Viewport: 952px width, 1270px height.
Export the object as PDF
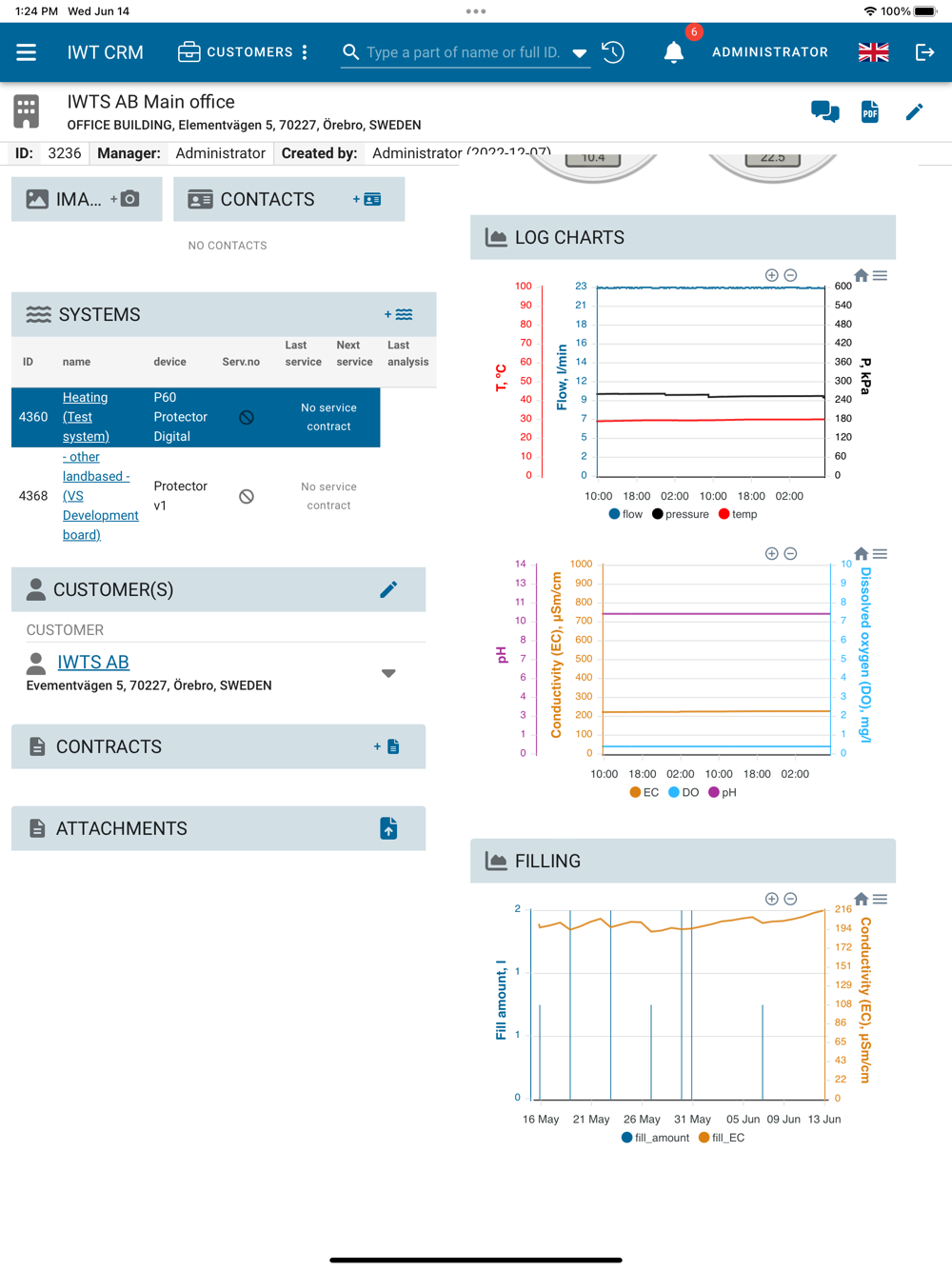tap(870, 112)
